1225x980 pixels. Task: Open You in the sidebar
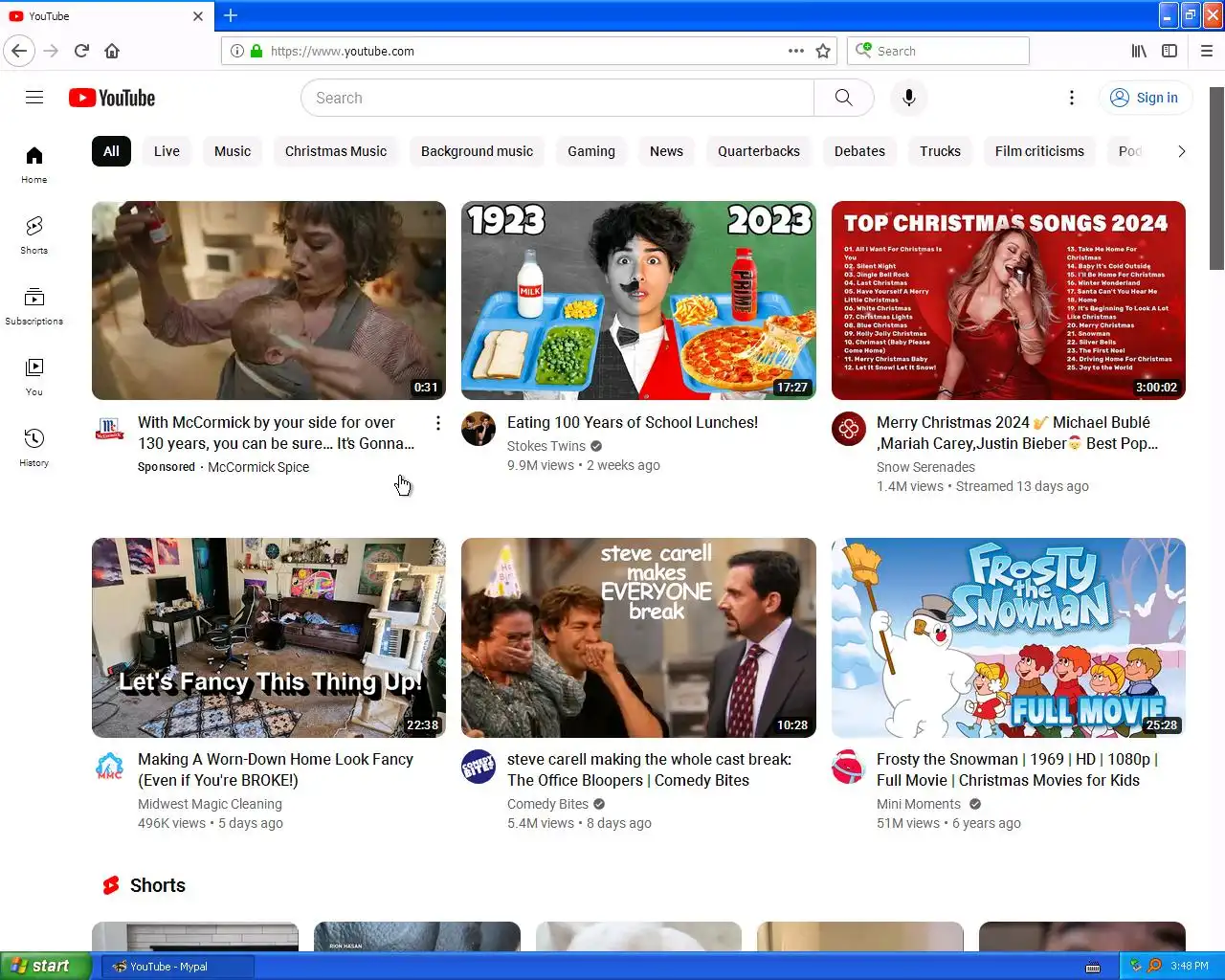34,377
